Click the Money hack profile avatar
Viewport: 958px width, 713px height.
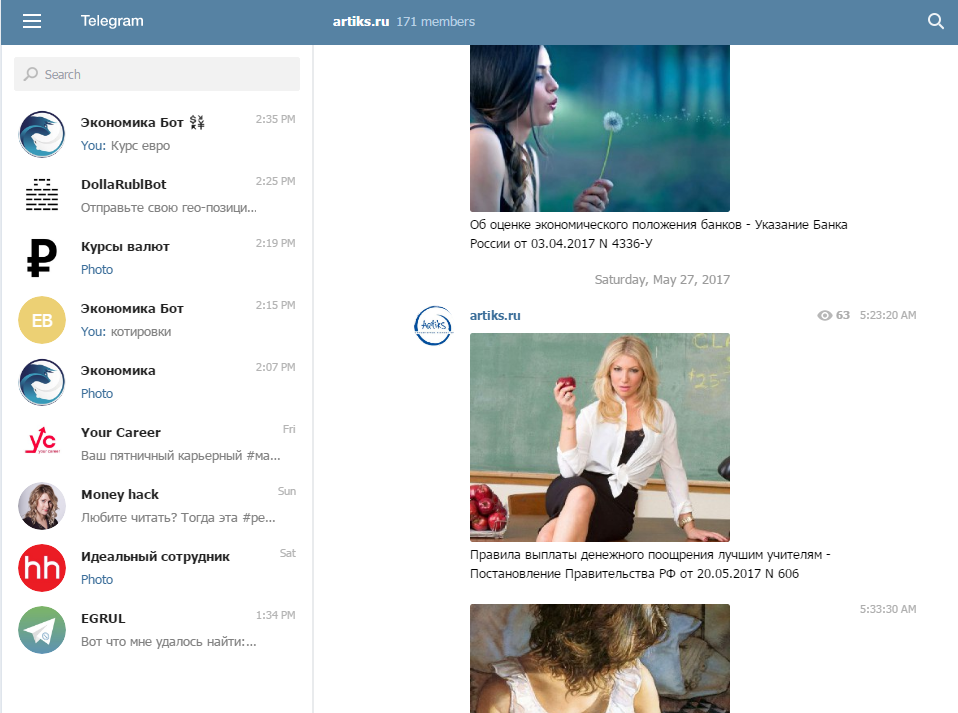[x=42, y=506]
